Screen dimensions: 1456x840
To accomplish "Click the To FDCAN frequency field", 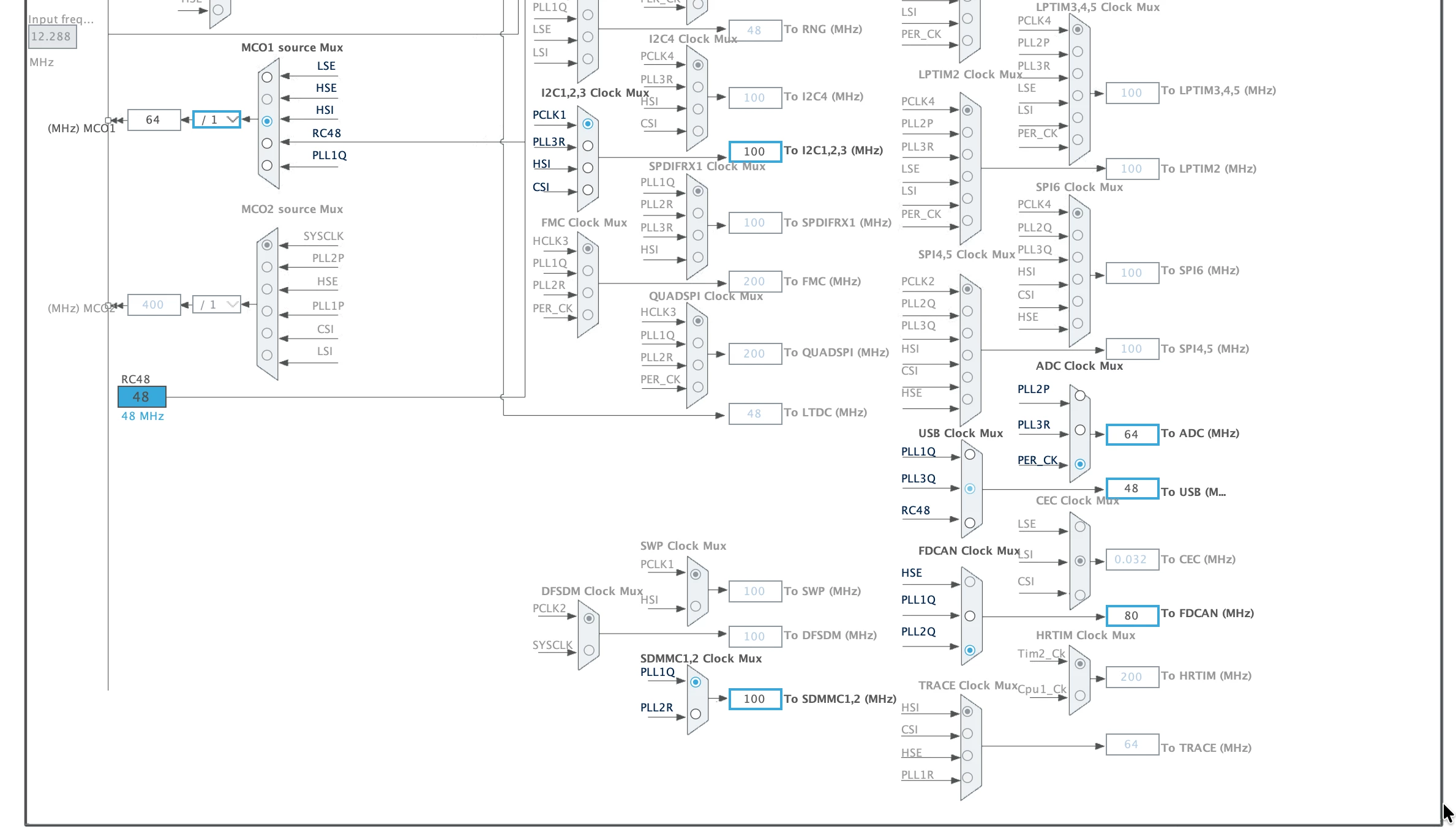I will click(1132, 615).
